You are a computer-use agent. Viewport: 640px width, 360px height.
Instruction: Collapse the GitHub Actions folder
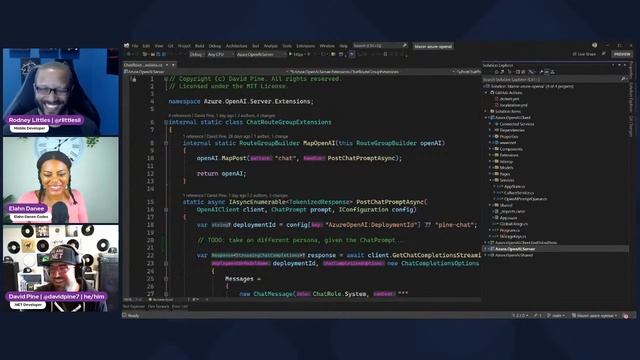coord(487,93)
